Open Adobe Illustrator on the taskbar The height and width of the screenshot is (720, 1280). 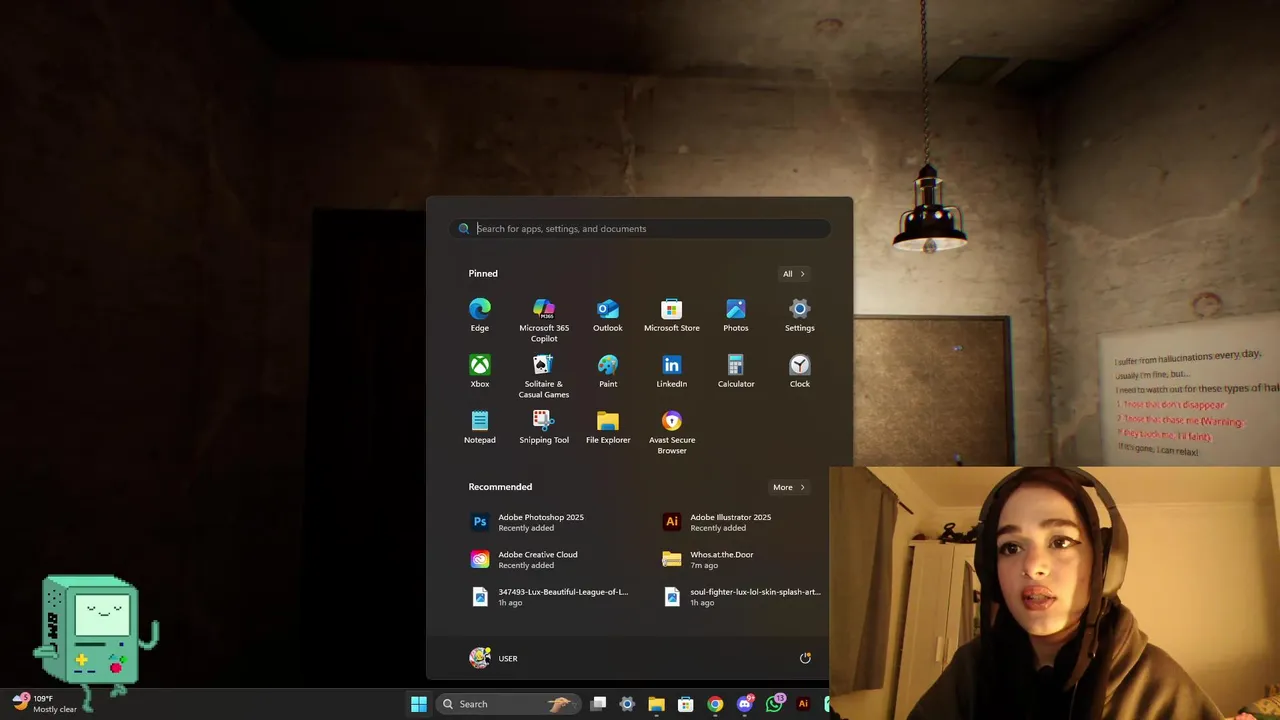pos(803,704)
